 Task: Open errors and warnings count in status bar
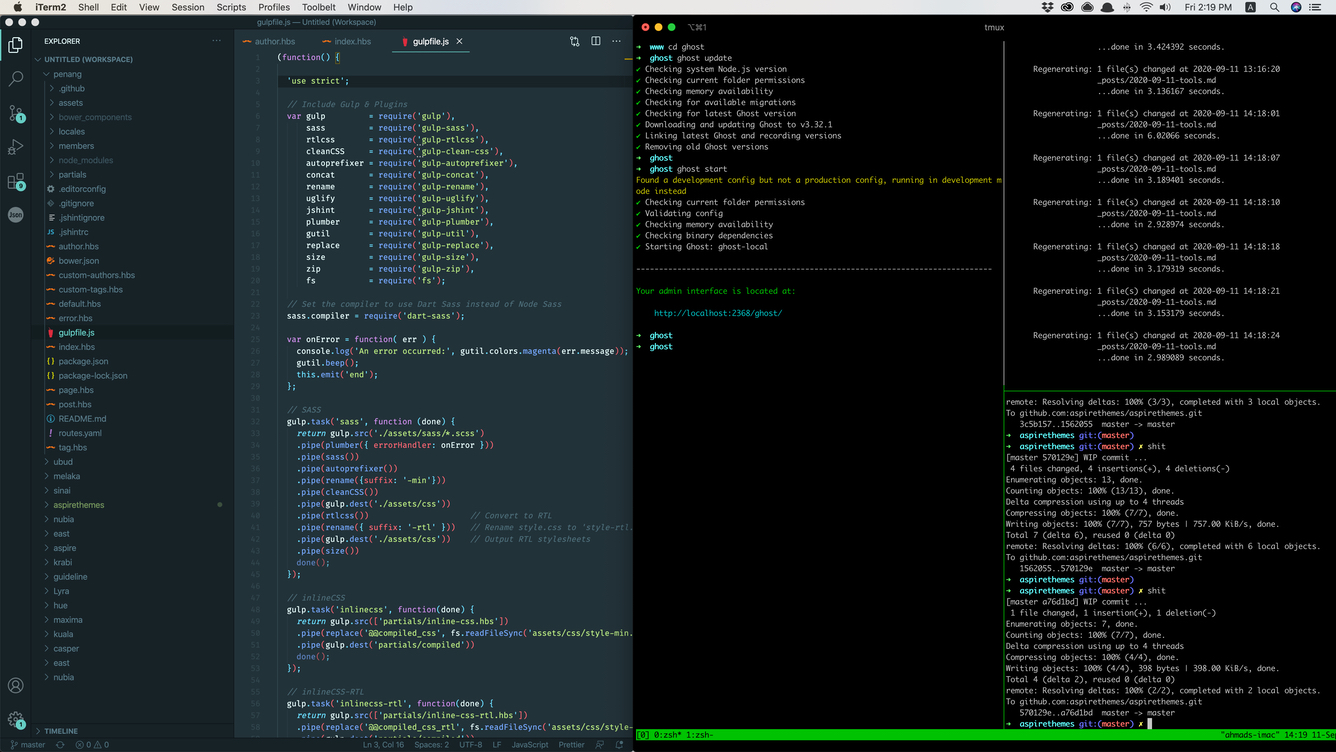pos(92,745)
